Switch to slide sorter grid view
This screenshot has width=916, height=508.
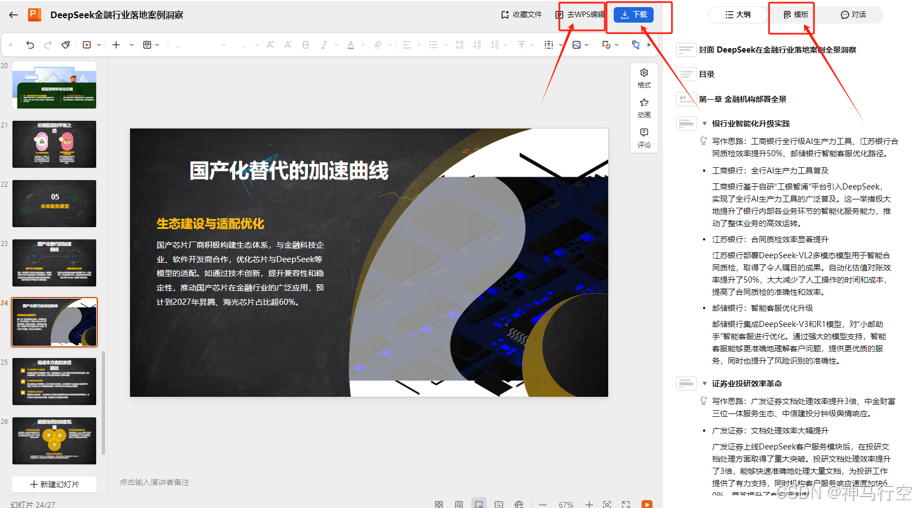click(x=439, y=504)
